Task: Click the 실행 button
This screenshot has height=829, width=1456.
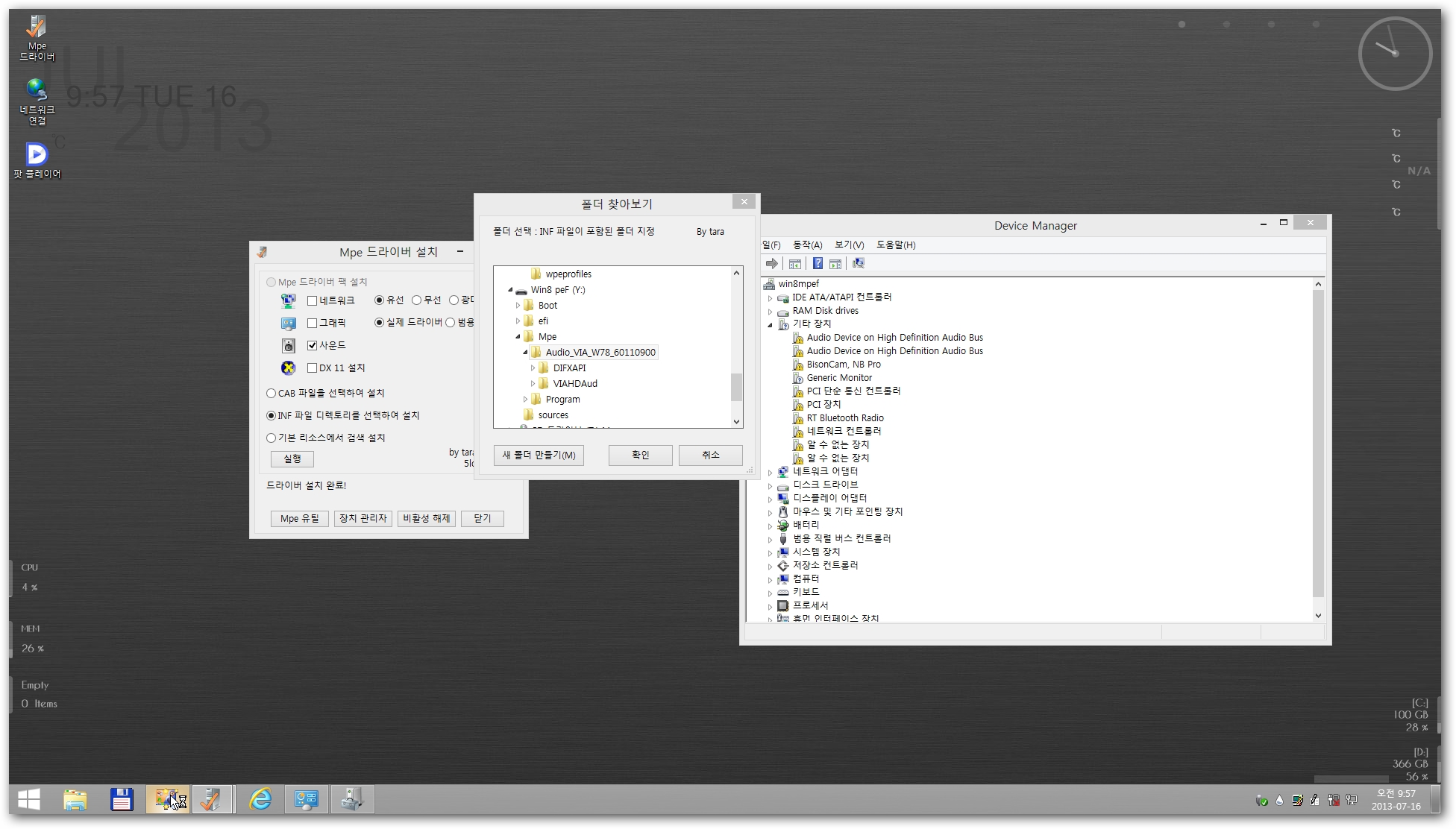Action: point(292,458)
